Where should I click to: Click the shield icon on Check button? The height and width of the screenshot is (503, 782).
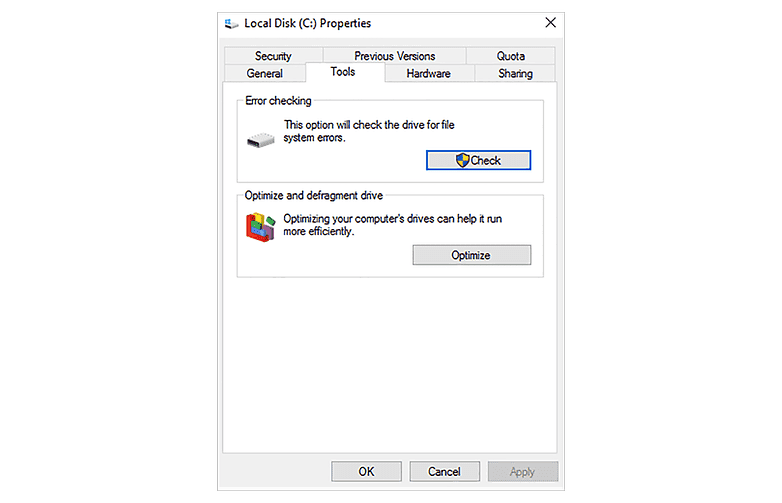tap(462, 160)
